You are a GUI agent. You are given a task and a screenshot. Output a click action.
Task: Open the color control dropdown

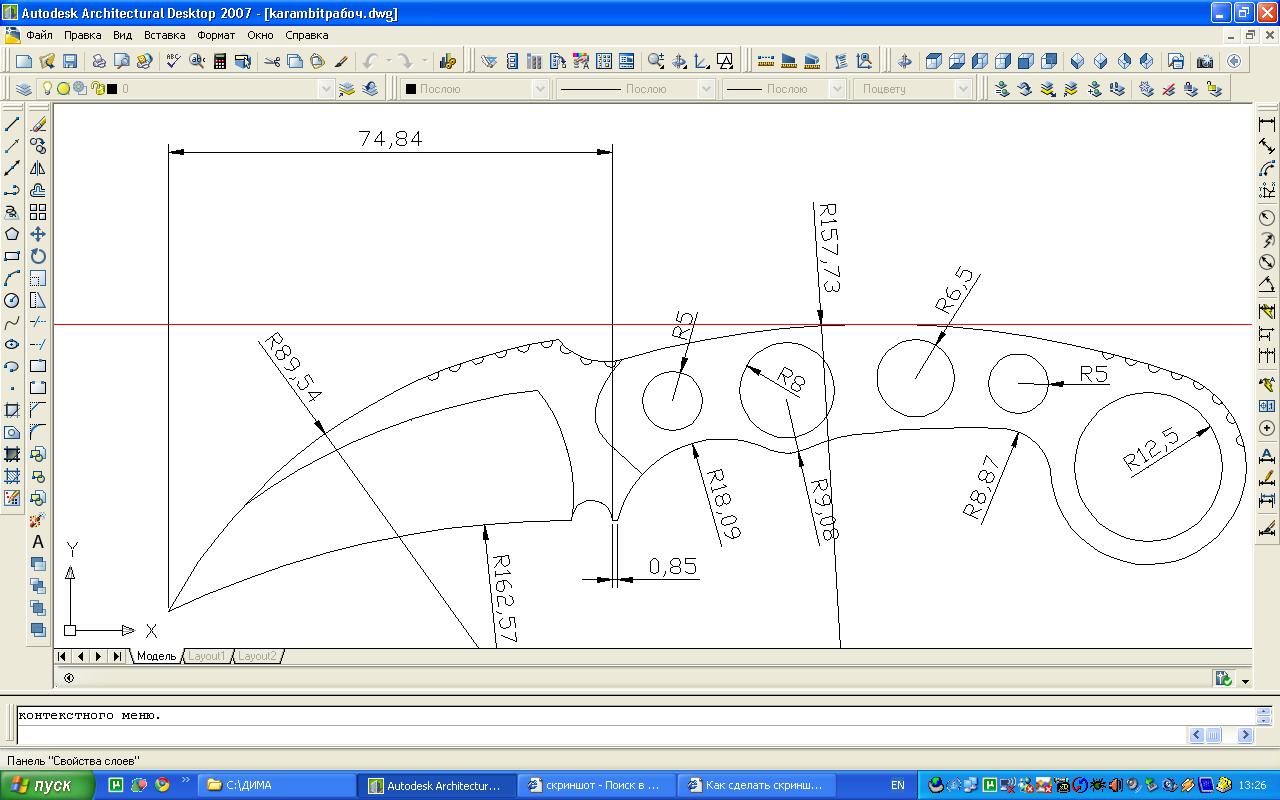point(540,89)
